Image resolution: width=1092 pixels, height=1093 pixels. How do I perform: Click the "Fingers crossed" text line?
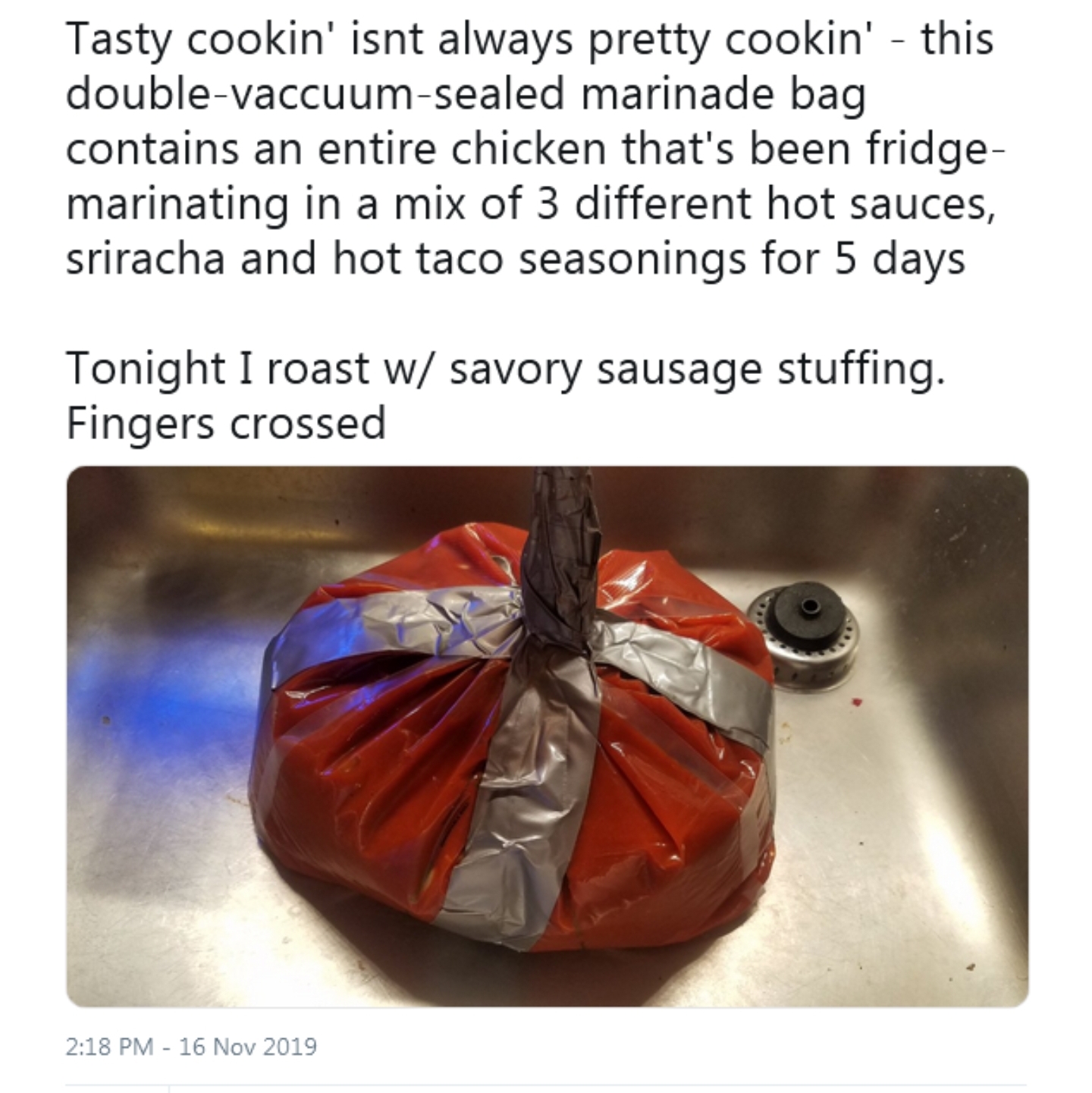[x=226, y=423]
